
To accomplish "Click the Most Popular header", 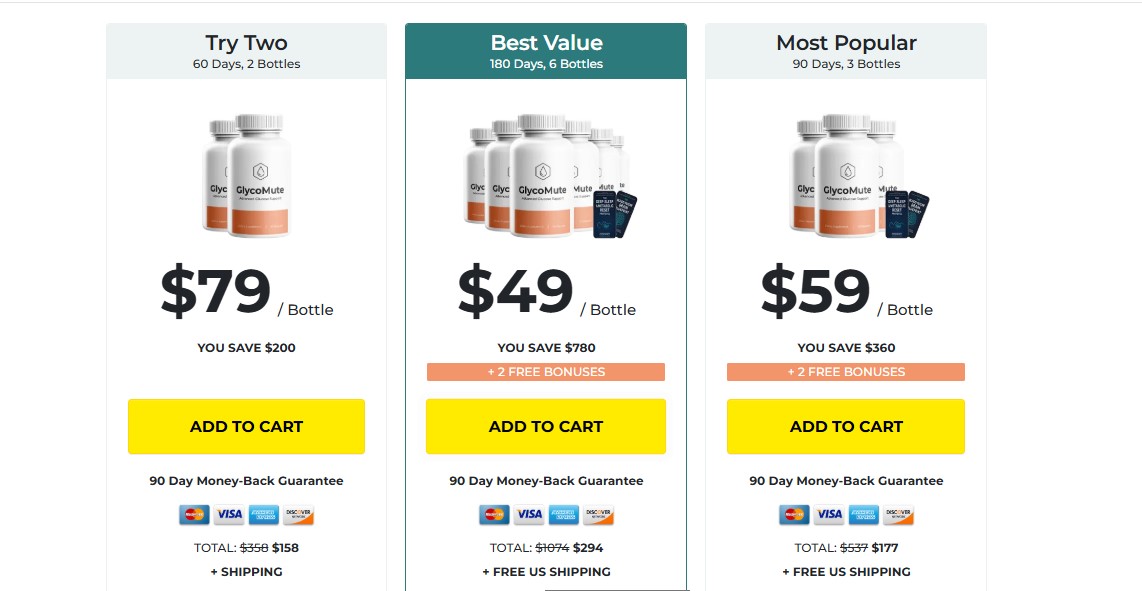I will tap(846, 51).
